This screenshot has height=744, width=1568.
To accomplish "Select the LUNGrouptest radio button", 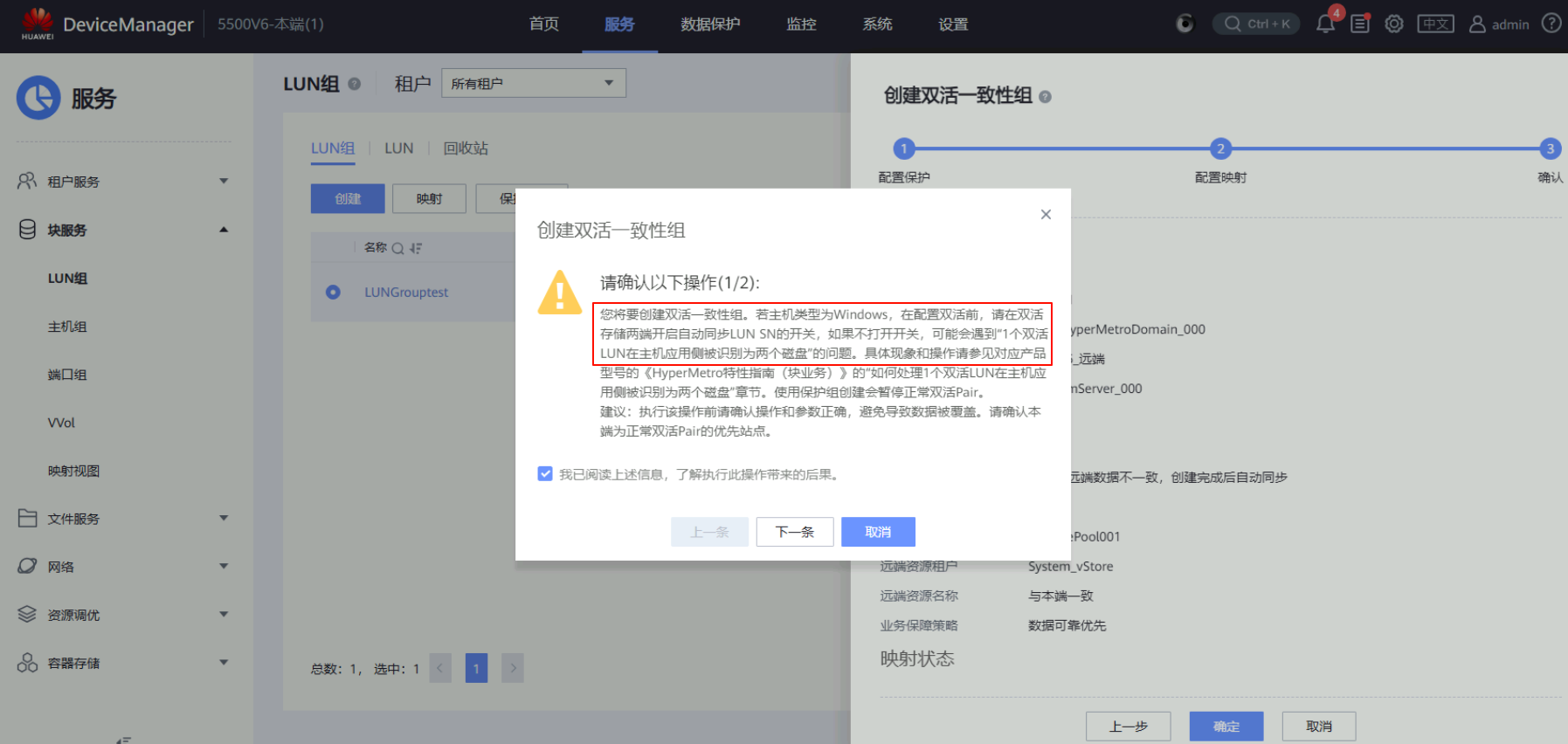I will coord(333,293).
